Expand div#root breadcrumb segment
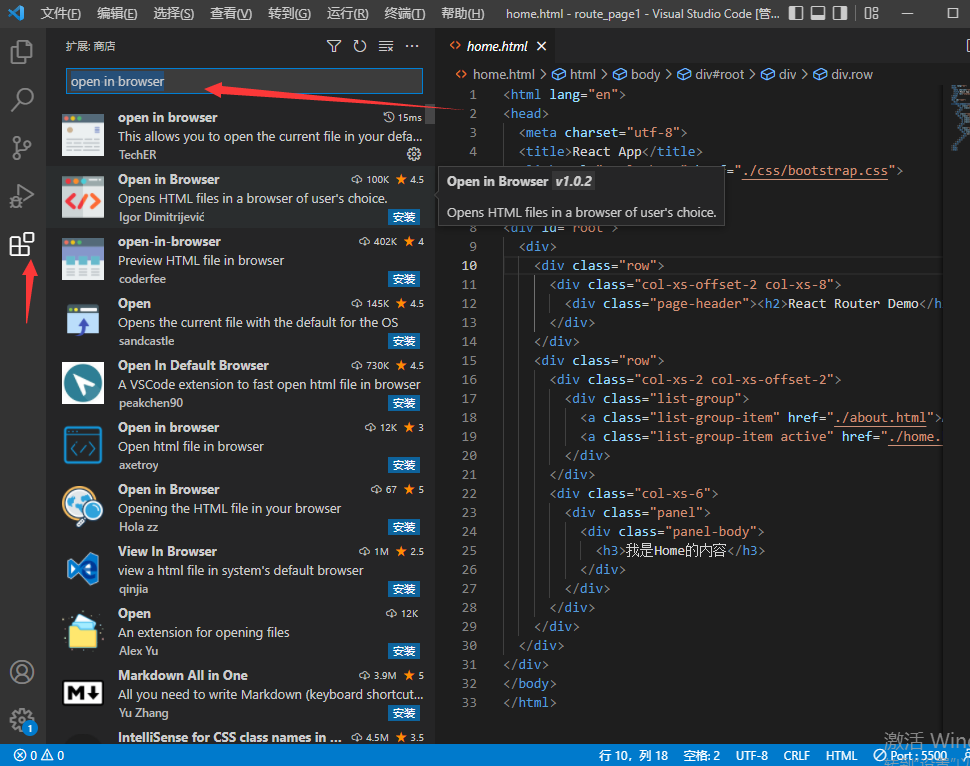This screenshot has width=970, height=766. [719, 74]
